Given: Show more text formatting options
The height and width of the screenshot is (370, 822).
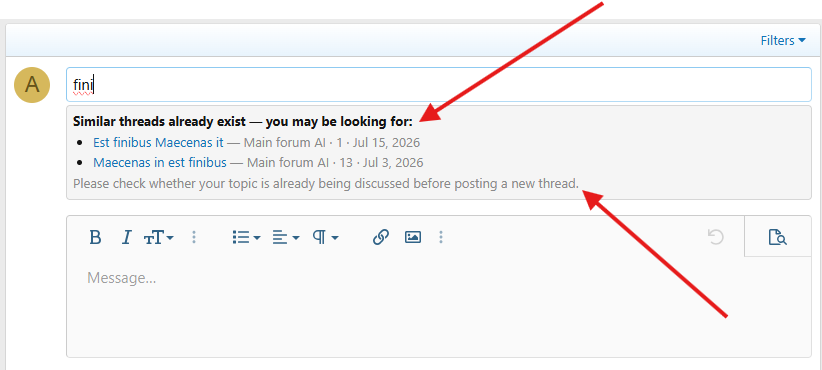Looking at the screenshot, I should [194, 237].
